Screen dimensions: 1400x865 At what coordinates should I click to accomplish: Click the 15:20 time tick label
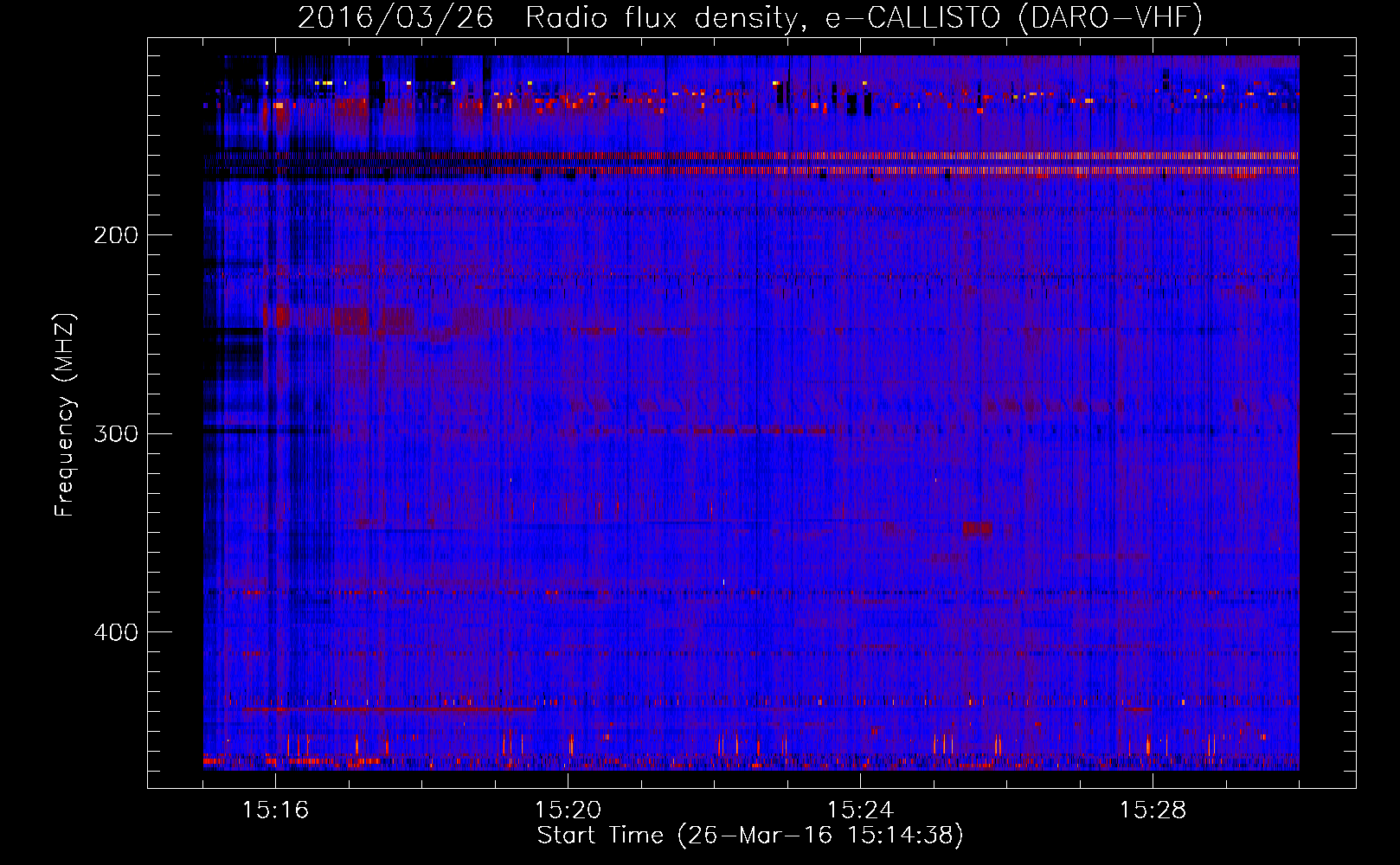coord(568,811)
